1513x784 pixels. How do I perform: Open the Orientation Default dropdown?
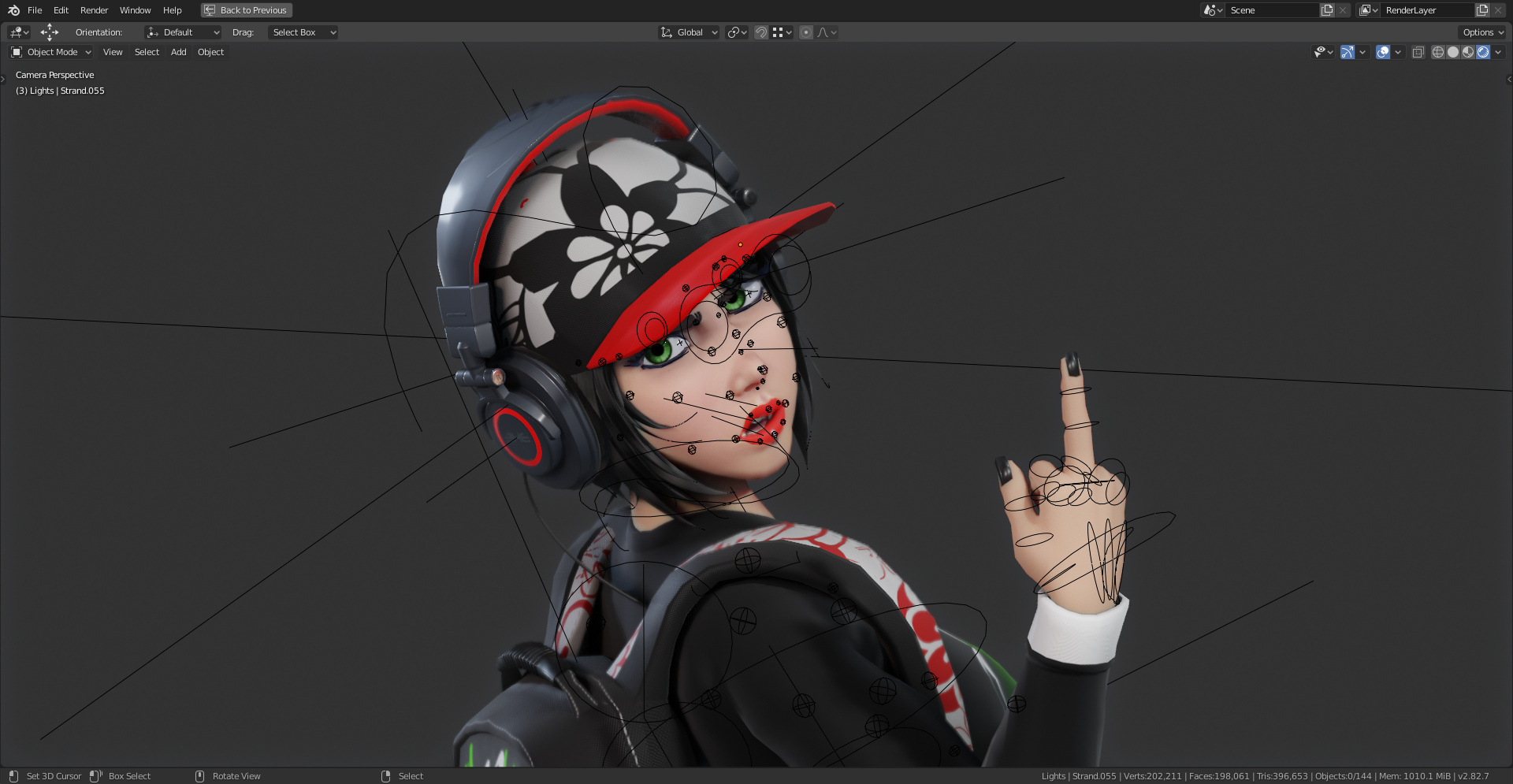(183, 32)
